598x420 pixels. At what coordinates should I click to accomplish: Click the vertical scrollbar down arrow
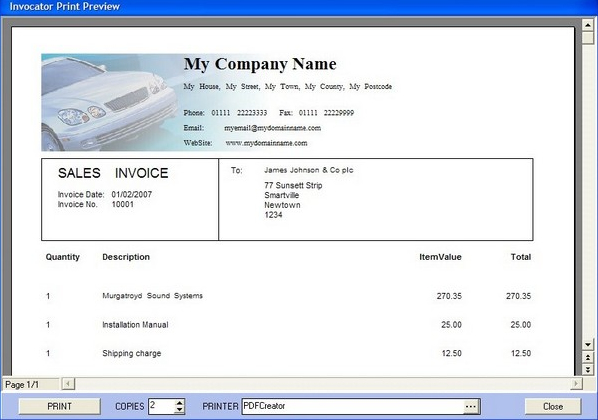pyautogui.click(x=588, y=345)
